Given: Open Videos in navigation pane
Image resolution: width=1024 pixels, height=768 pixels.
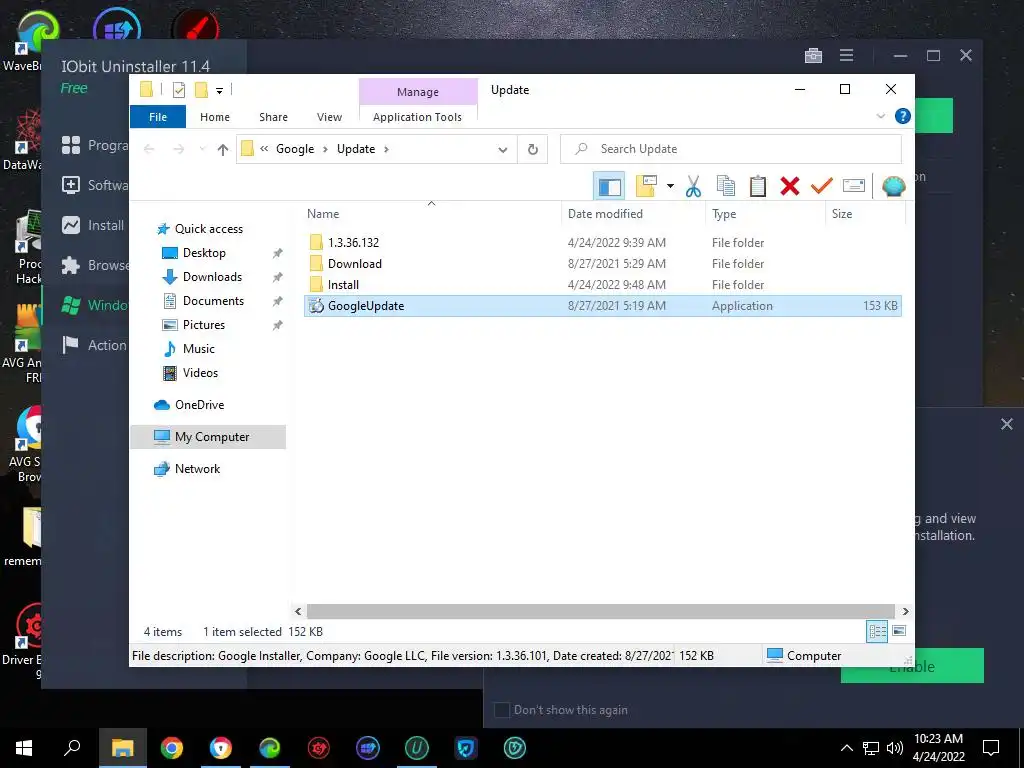Looking at the screenshot, I should [200, 373].
